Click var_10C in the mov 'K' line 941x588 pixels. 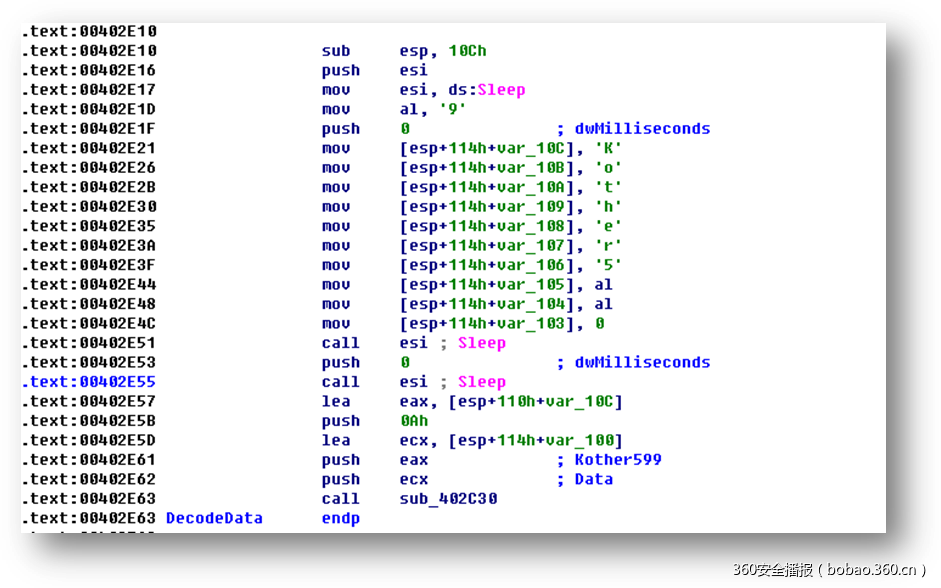[x=531, y=148]
